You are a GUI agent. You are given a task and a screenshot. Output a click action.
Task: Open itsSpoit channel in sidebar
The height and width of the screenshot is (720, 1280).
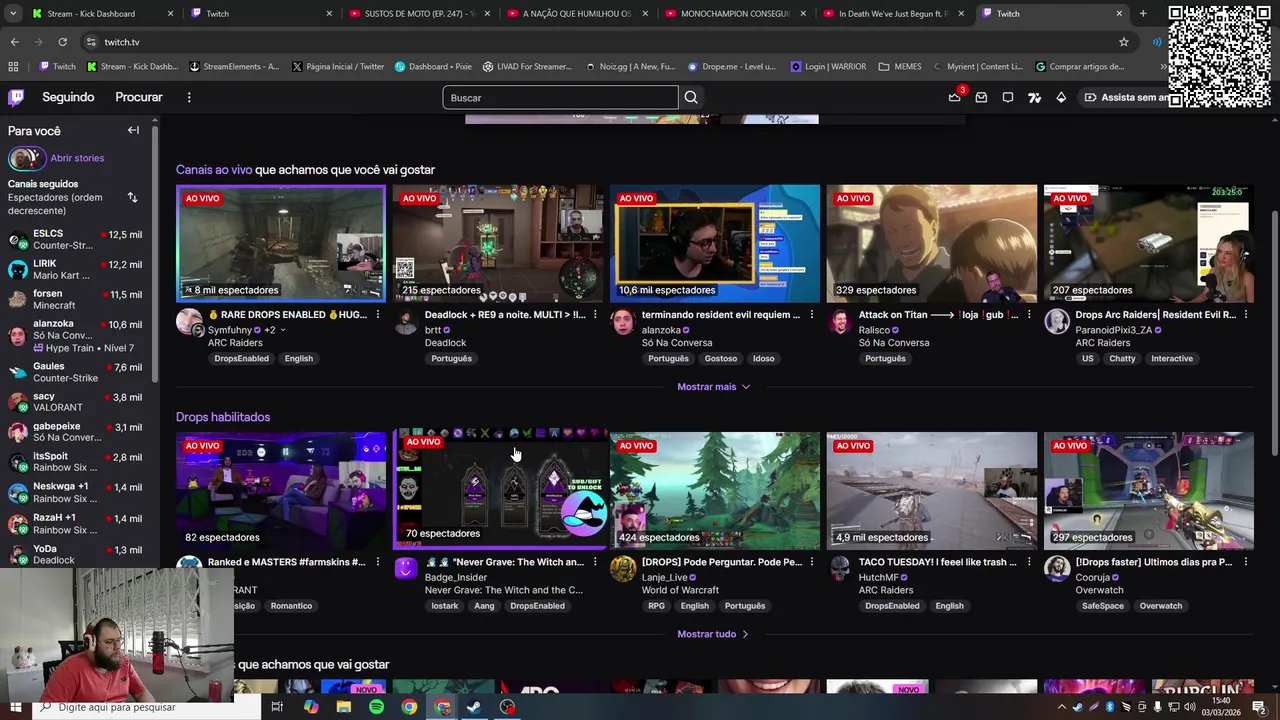pos(75,462)
